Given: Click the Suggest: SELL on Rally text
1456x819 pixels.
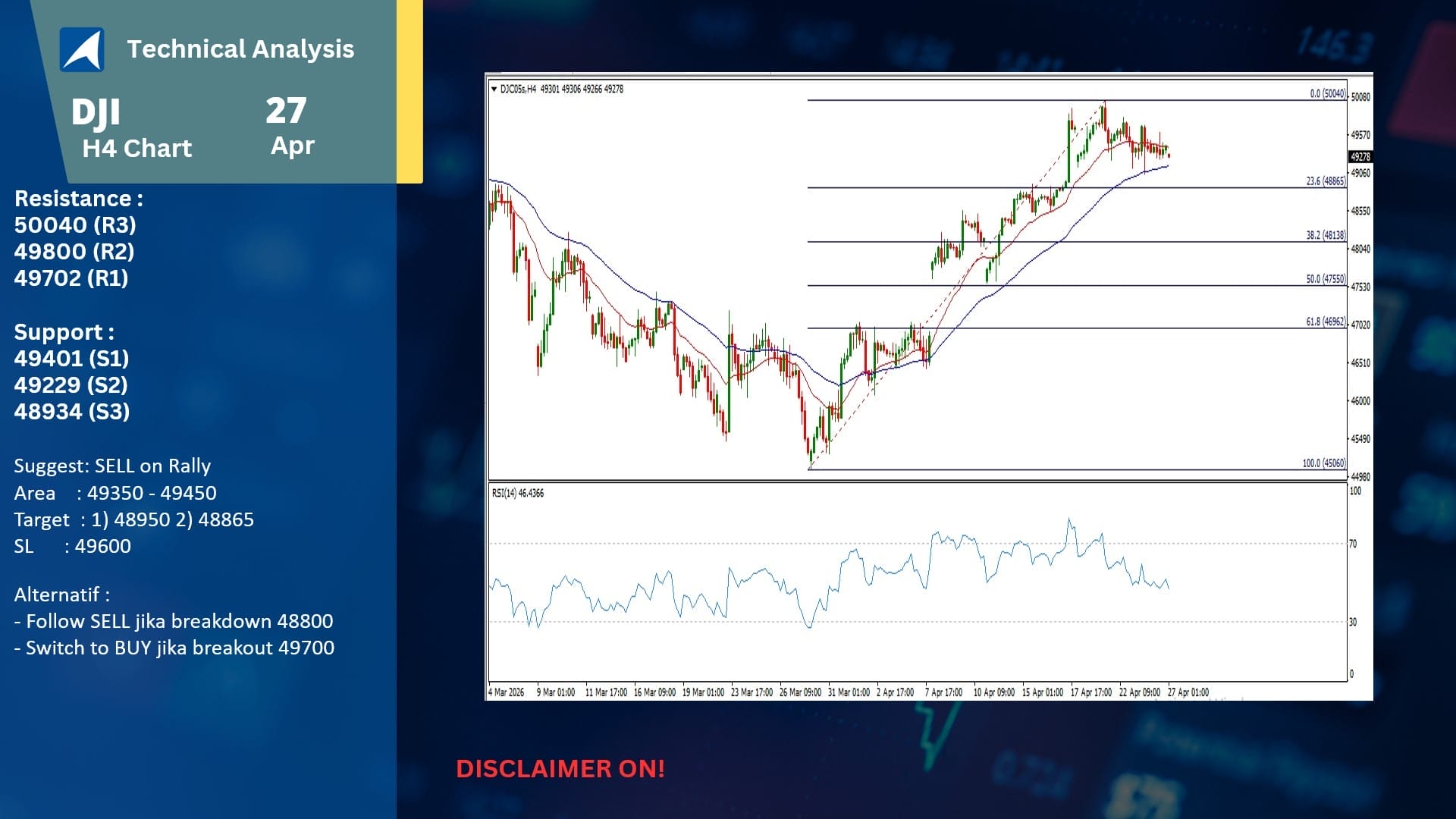Looking at the screenshot, I should [112, 466].
